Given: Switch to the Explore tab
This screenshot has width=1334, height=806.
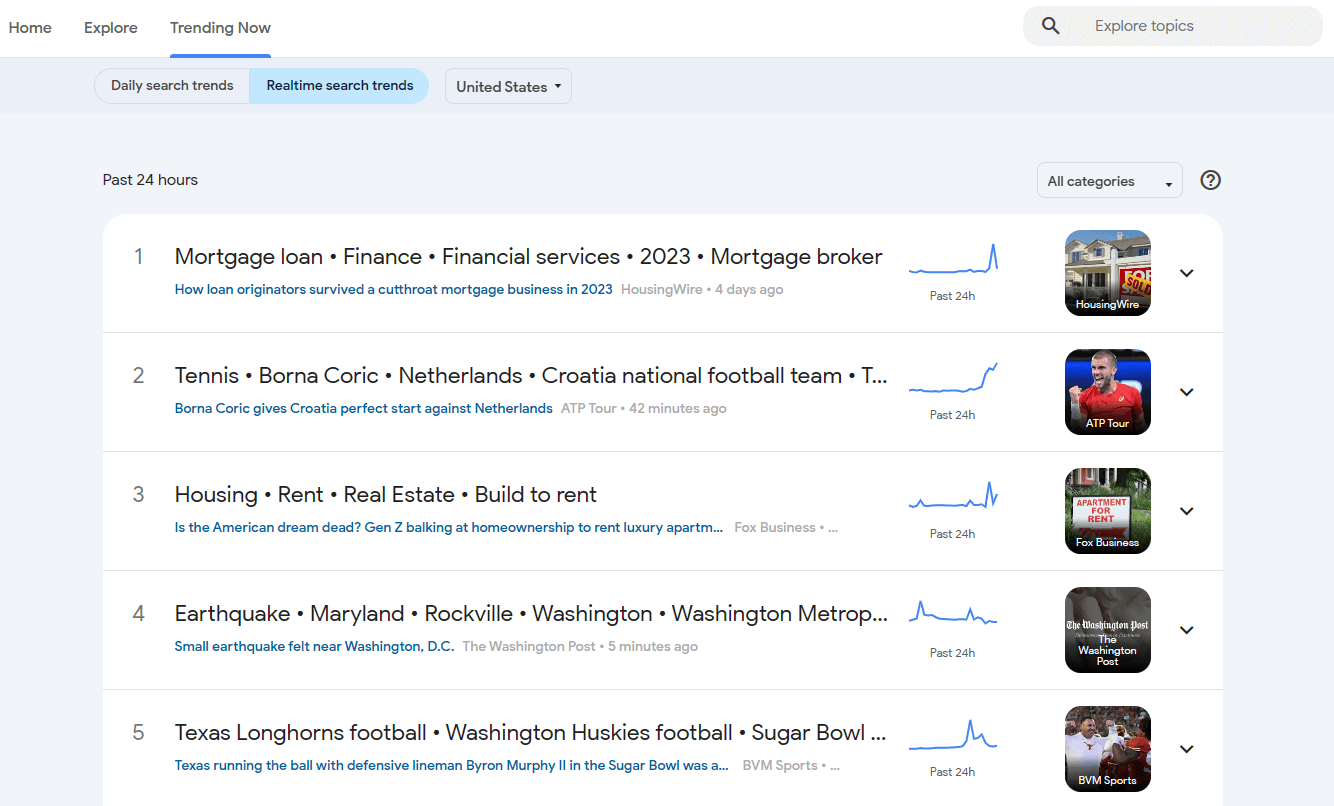Looking at the screenshot, I should coord(110,27).
